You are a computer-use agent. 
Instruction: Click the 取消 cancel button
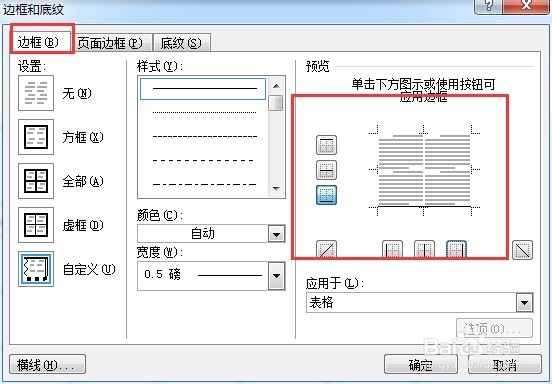click(x=504, y=365)
